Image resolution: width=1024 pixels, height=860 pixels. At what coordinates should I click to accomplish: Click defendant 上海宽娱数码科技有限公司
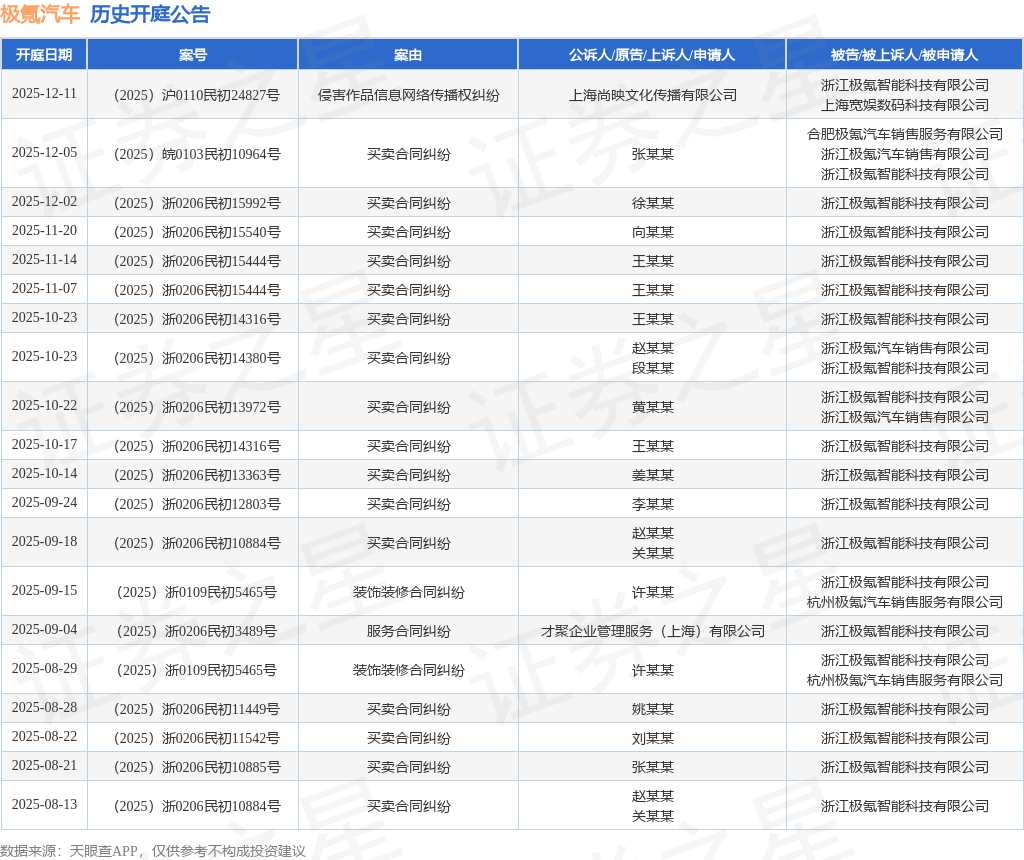pos(904,105)
